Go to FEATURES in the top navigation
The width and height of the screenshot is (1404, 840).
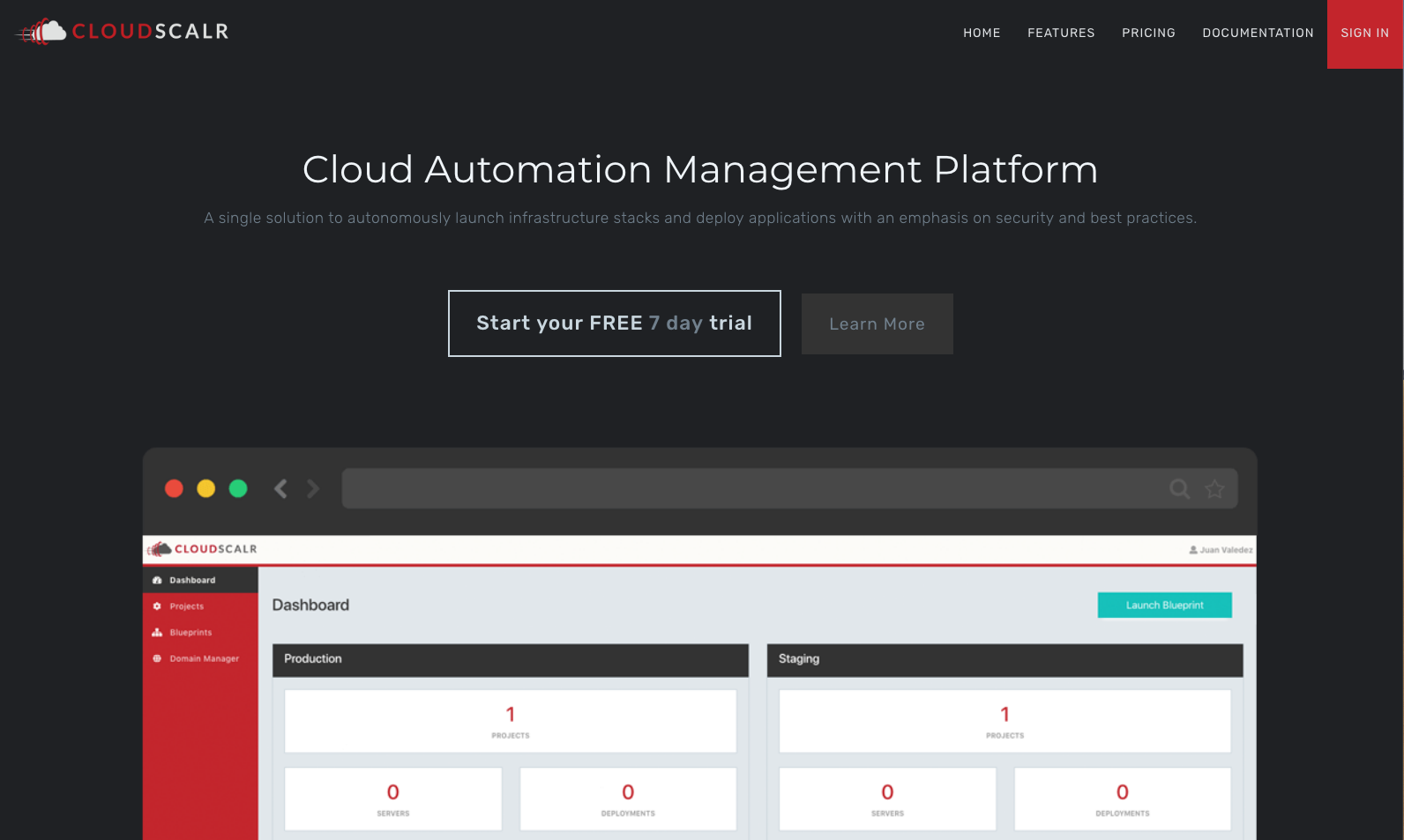pos(1061,33)
